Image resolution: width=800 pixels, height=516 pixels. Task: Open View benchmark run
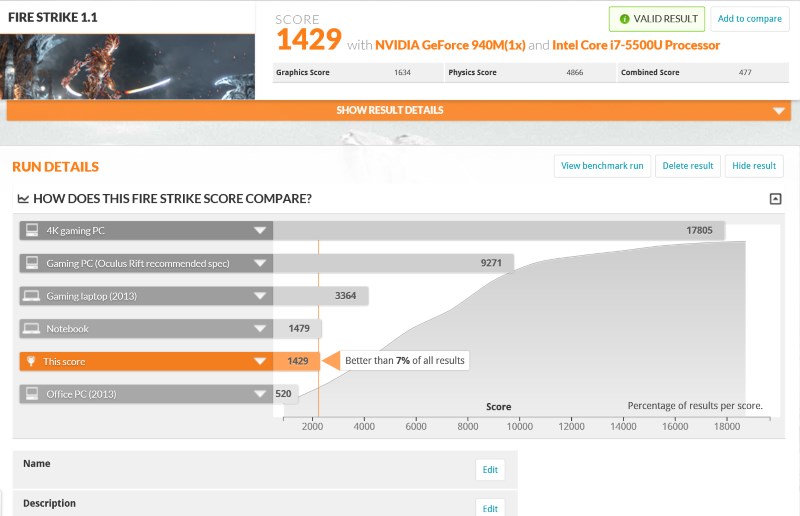coord(602,166)
